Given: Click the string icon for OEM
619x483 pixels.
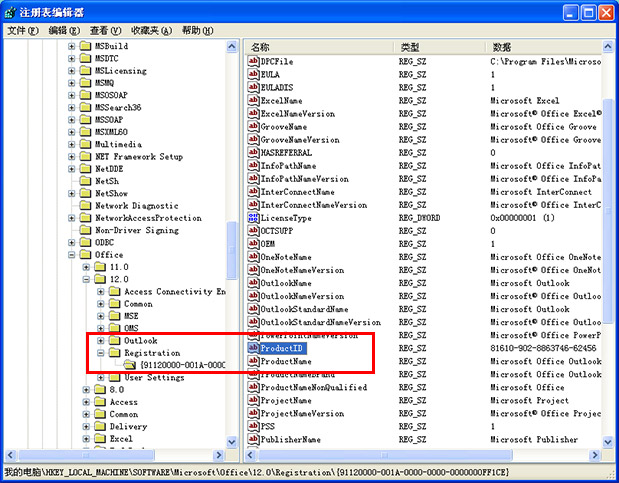Looking at the screenshot, I should coord(253,244).
